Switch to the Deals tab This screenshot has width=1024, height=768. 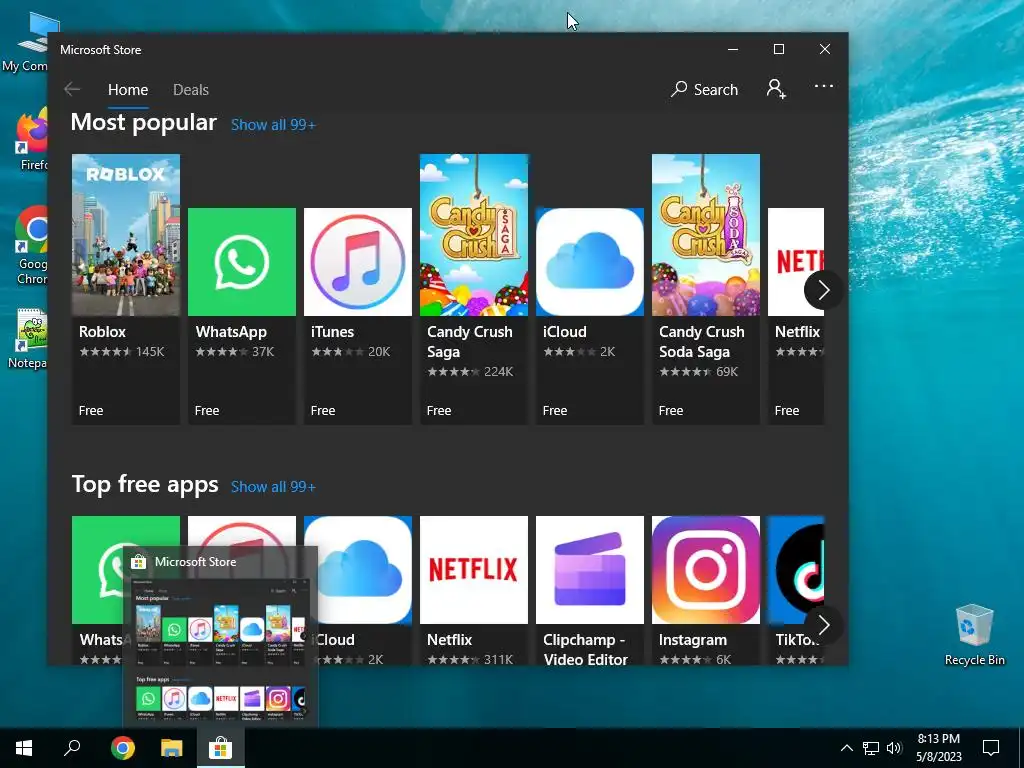click(191, 89)
